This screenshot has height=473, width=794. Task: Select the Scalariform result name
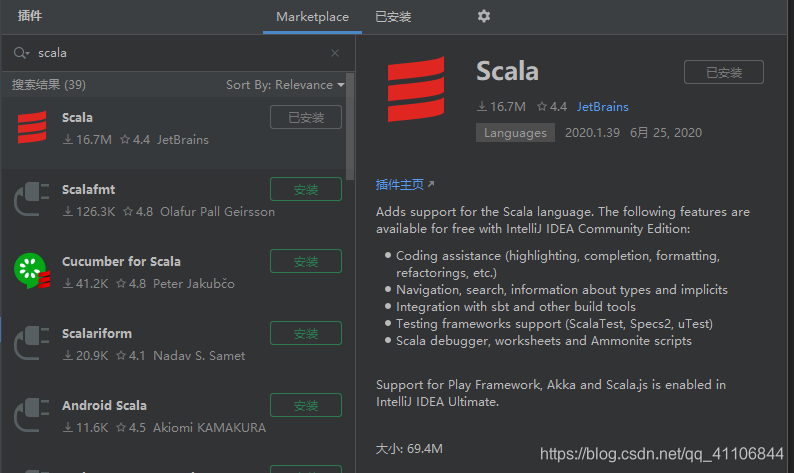click(97, 333)
